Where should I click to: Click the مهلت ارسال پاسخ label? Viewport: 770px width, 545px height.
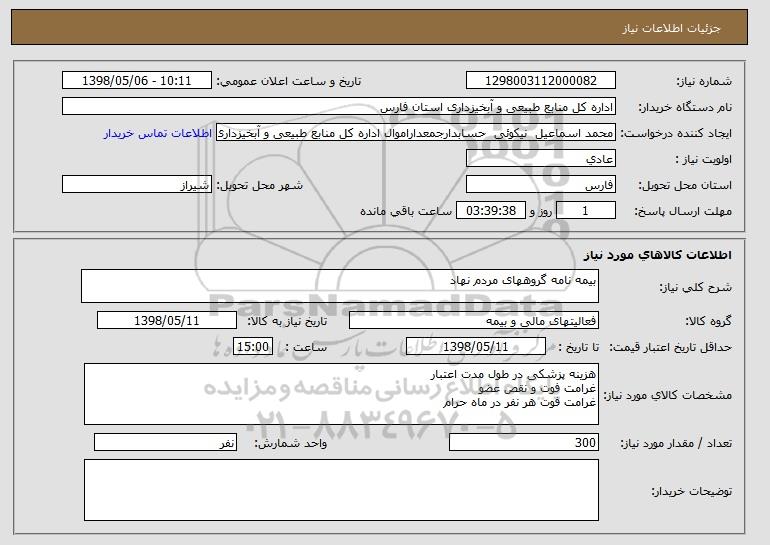(683, 211)
